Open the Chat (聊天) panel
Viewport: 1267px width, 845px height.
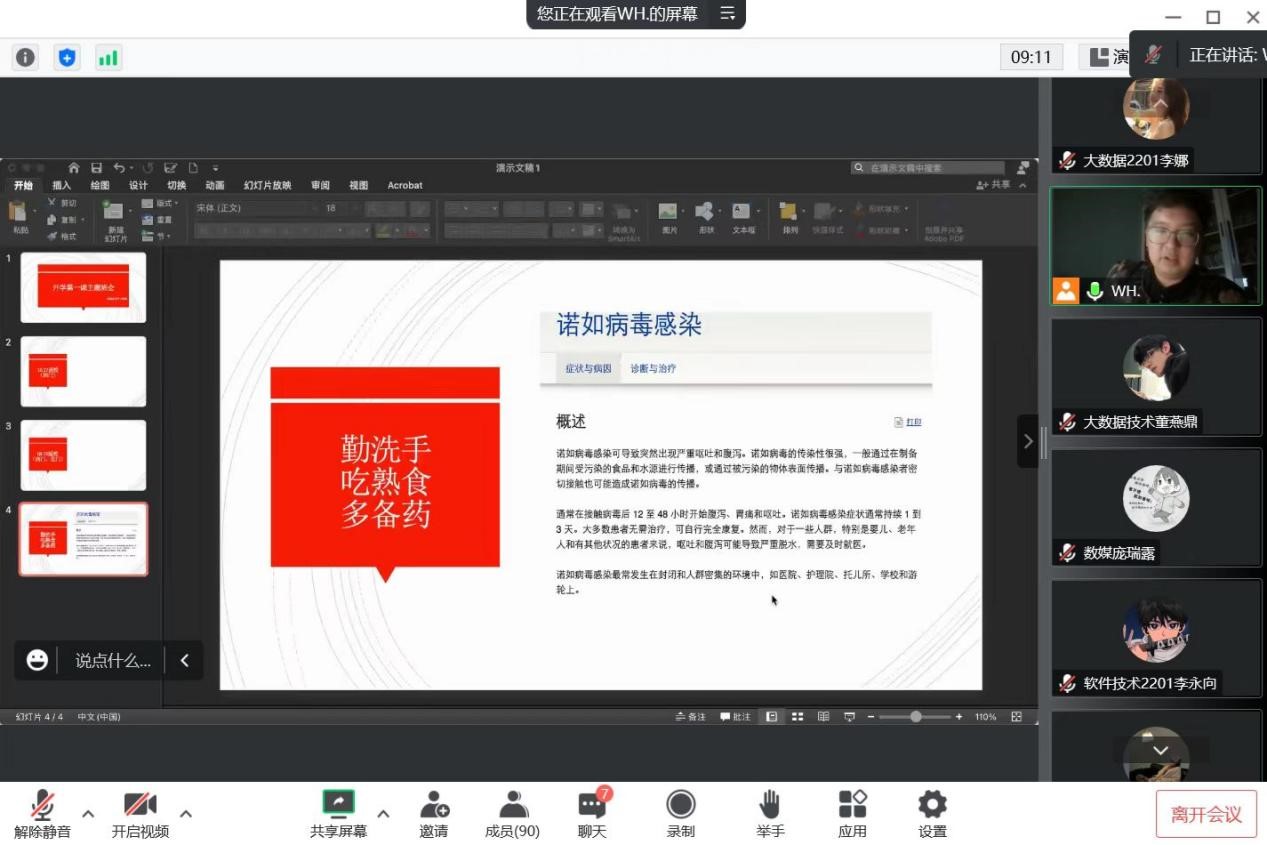coord(592,804)
